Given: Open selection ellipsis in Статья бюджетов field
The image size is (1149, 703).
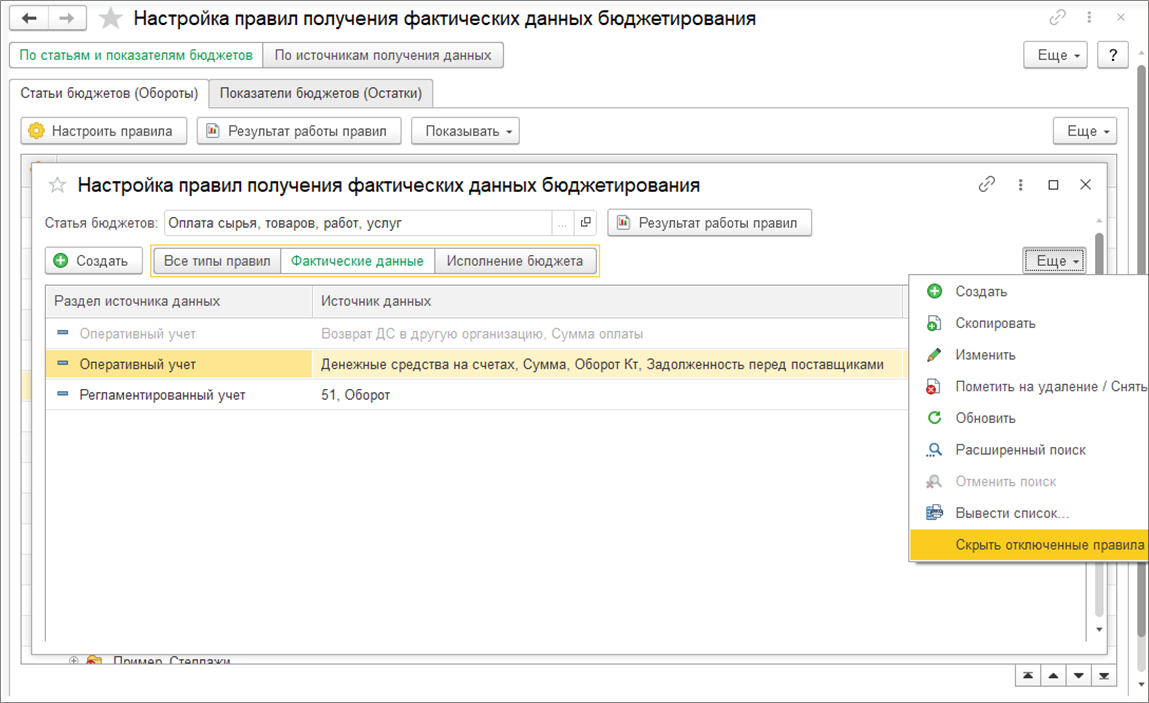Looking at the screenshot, I should (563, 223).
